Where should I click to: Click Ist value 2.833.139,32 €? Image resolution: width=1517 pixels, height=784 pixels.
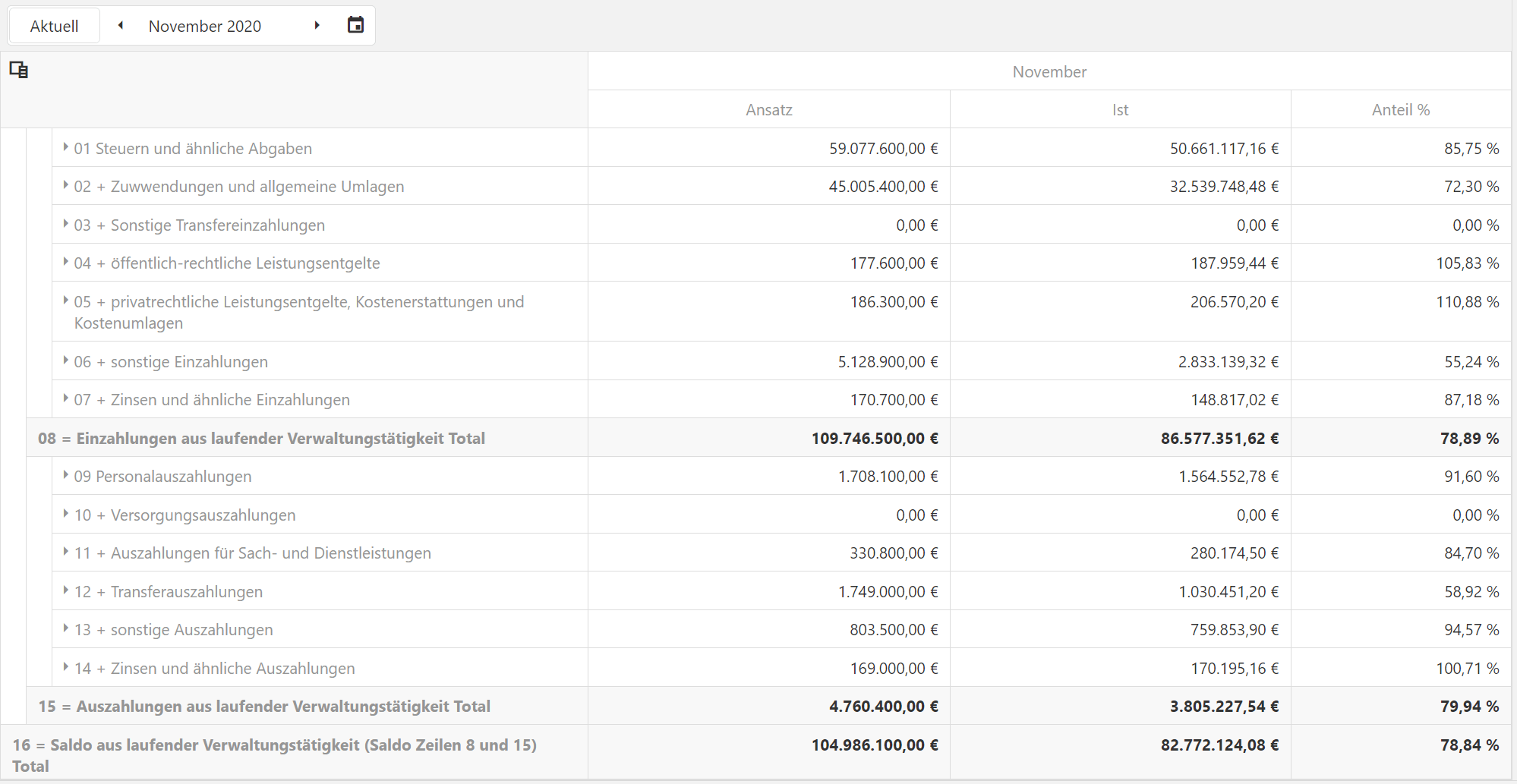pyautogui.click(x=1228, y=361)
